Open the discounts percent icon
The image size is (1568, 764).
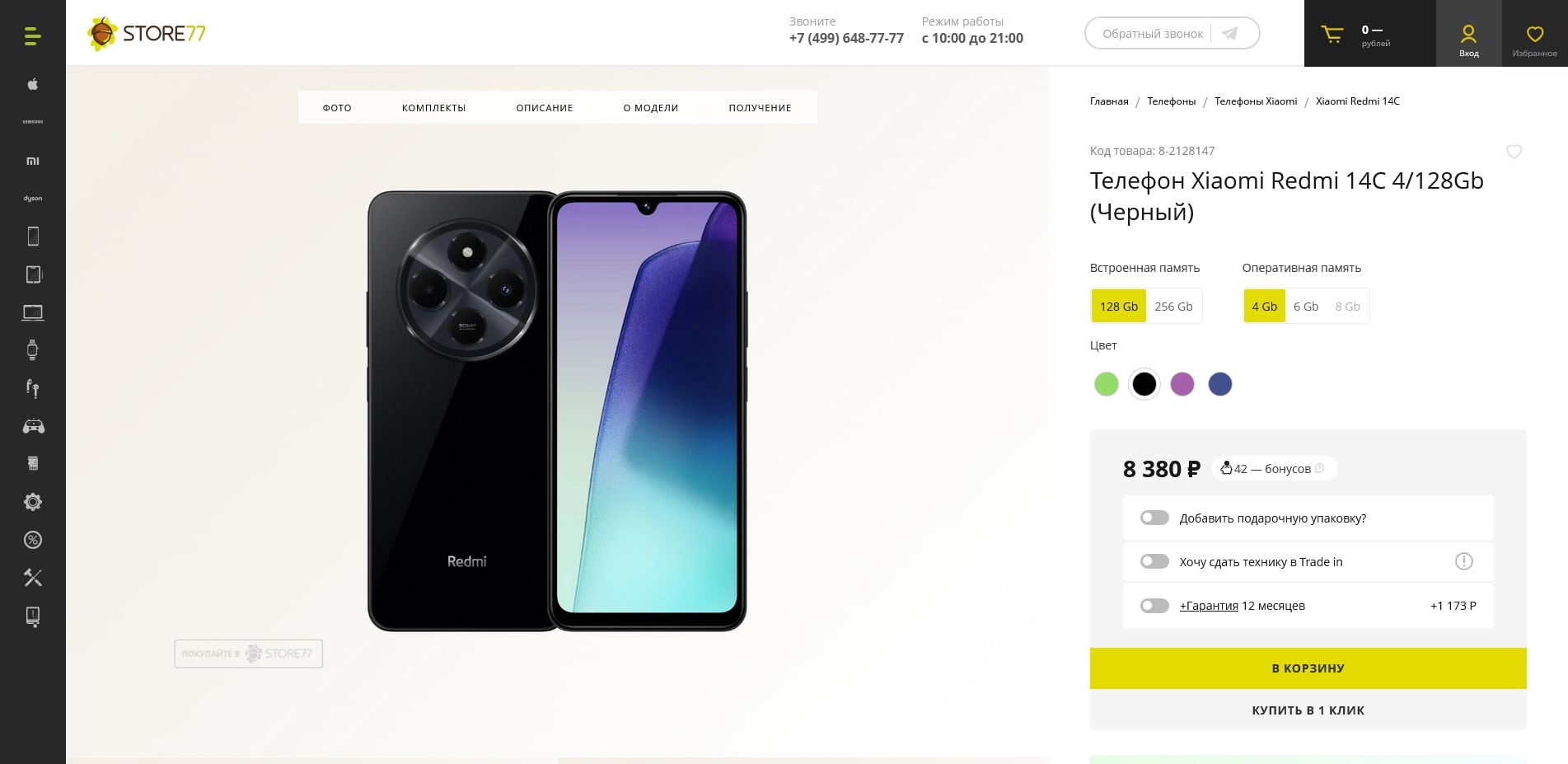click(x=33, y=540)
